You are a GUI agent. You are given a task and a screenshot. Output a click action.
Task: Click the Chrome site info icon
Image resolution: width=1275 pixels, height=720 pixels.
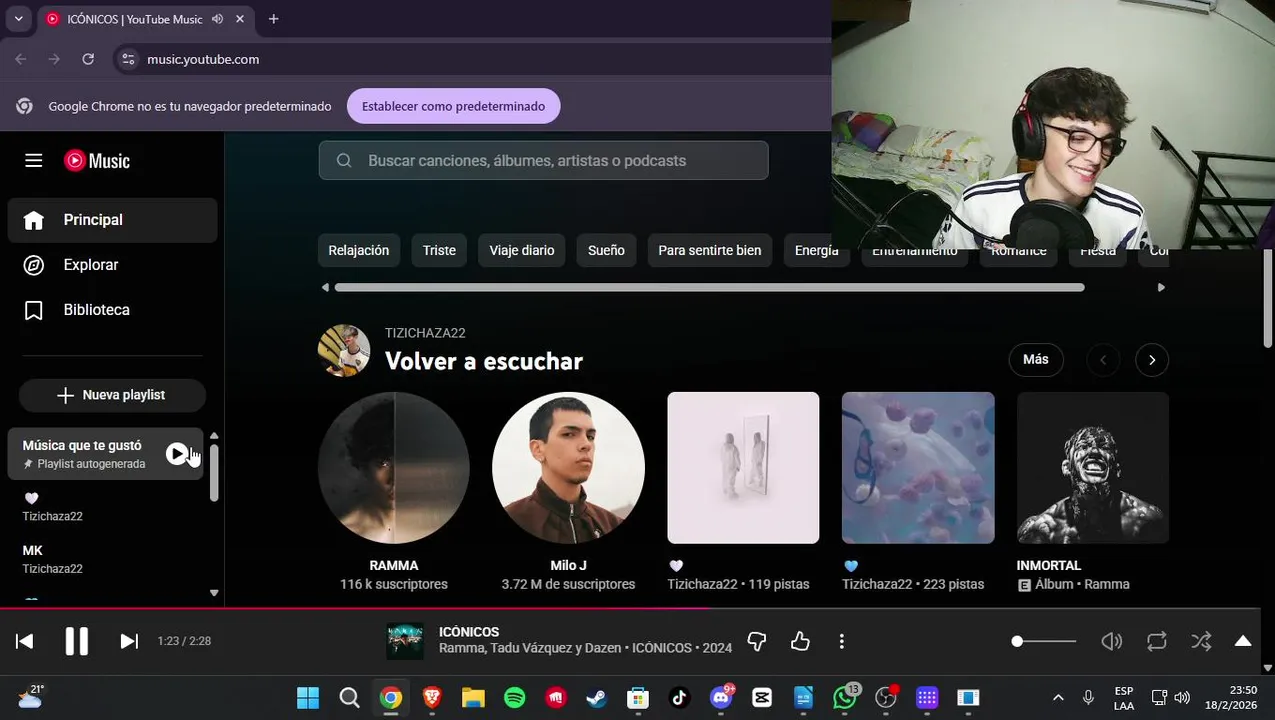128,59
